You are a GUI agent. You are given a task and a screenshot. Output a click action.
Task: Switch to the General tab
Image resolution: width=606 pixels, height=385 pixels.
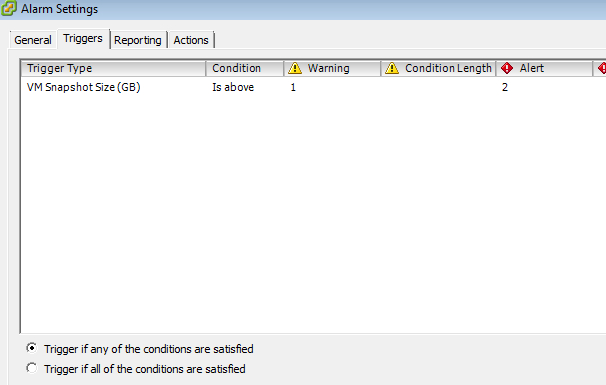(33, 40)
